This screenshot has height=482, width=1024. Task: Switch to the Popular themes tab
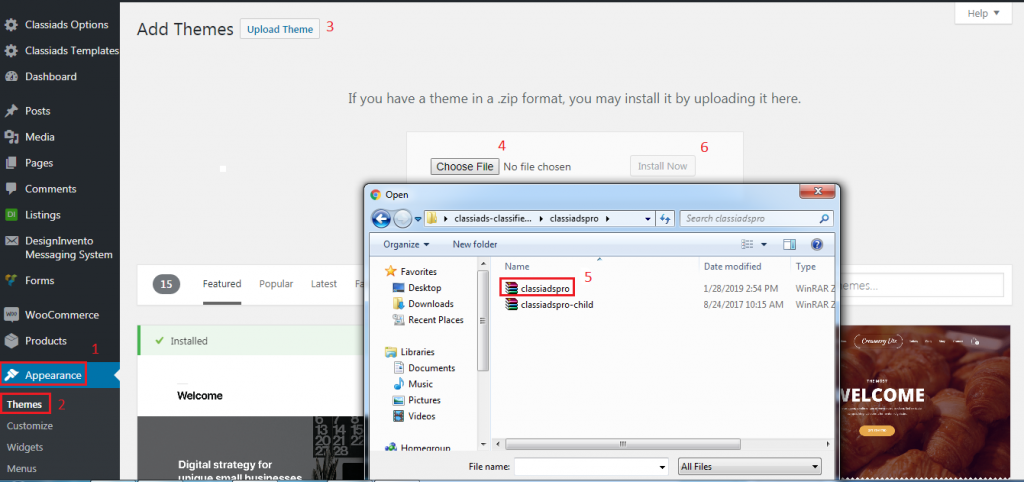tap(276, 284)
